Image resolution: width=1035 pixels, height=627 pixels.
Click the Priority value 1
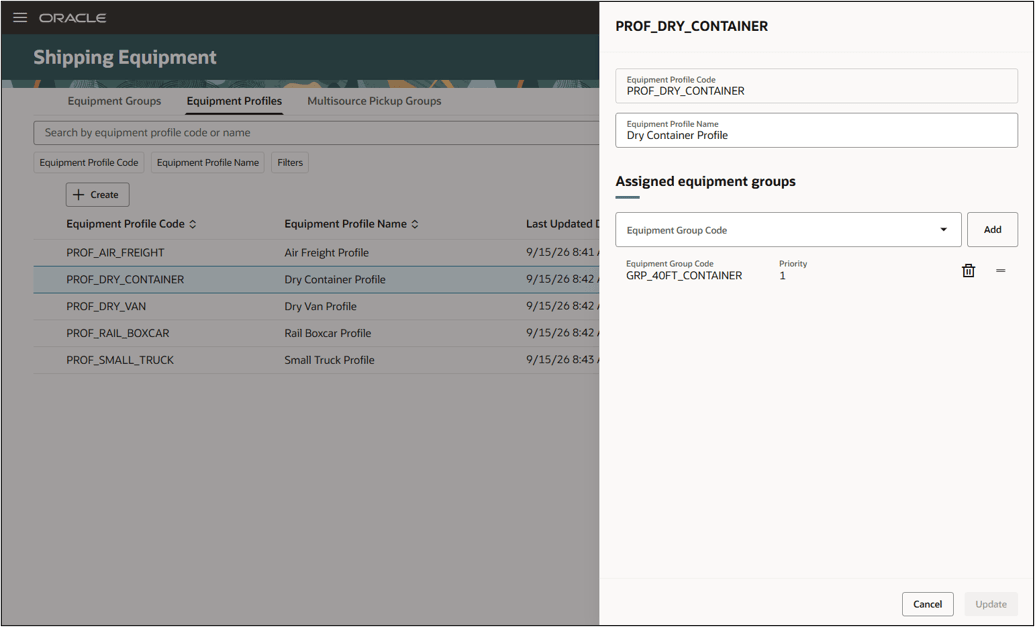point(782,276)
